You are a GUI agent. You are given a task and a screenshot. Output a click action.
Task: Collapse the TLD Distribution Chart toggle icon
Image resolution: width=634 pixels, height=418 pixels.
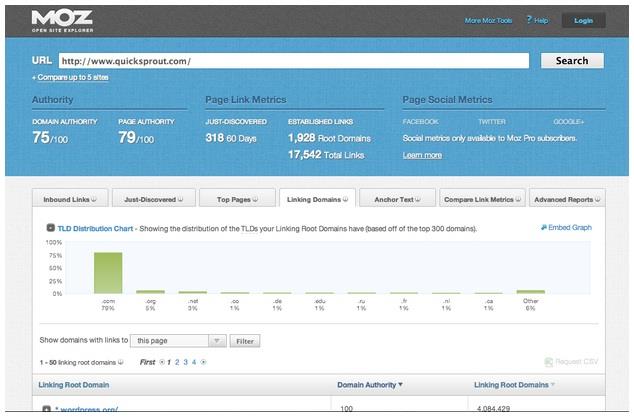(51, 228)
